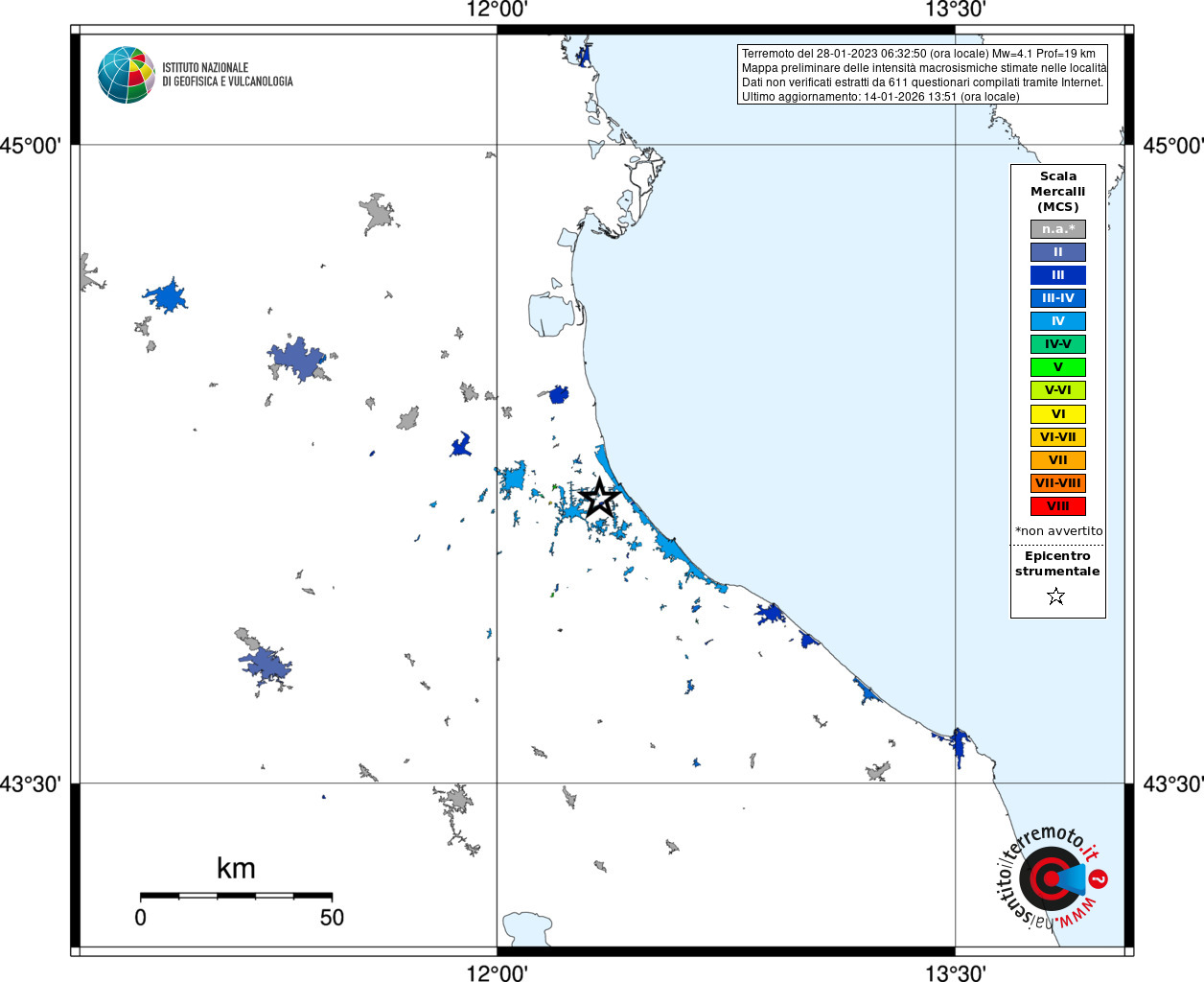
Task: Select the IV-V green legend swatch
Action: (1058, 344)
